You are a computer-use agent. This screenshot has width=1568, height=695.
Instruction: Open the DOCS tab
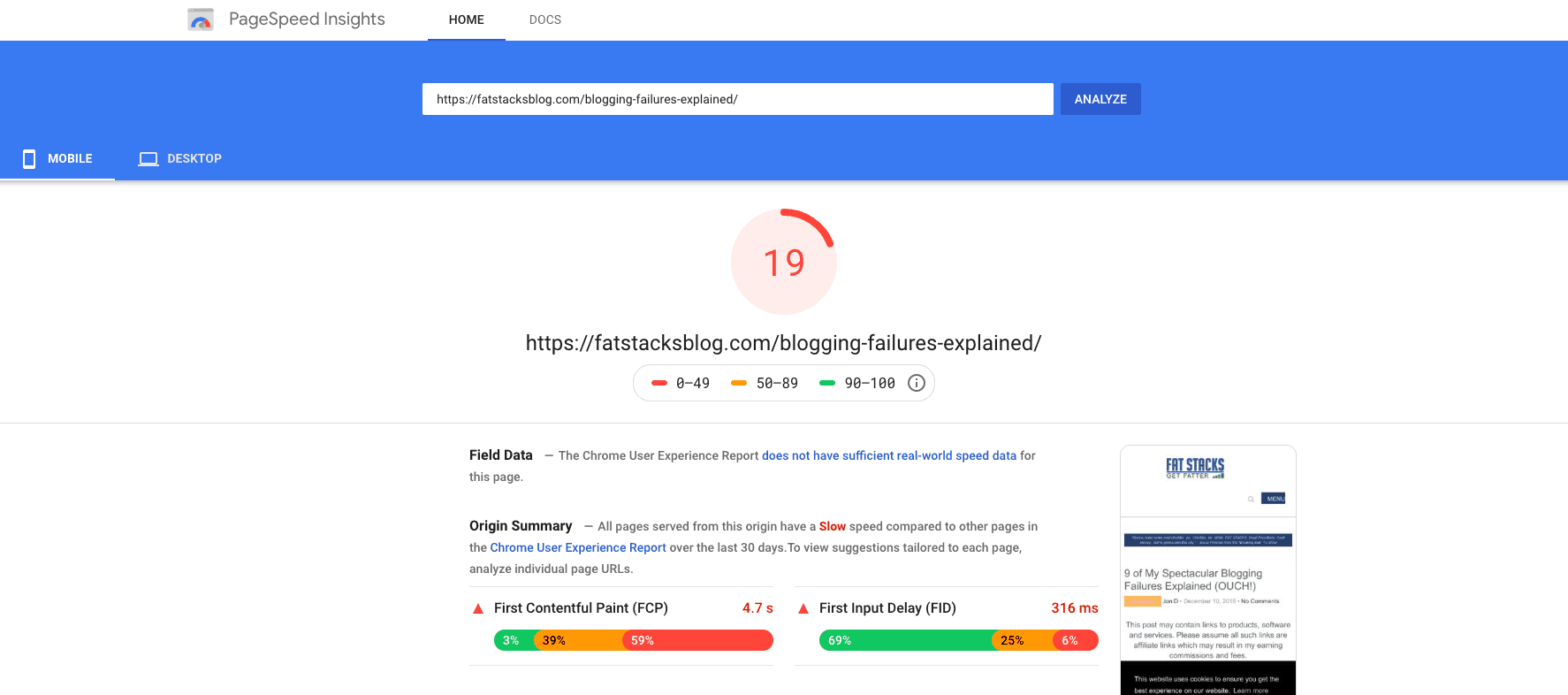(x=544, y=19)
